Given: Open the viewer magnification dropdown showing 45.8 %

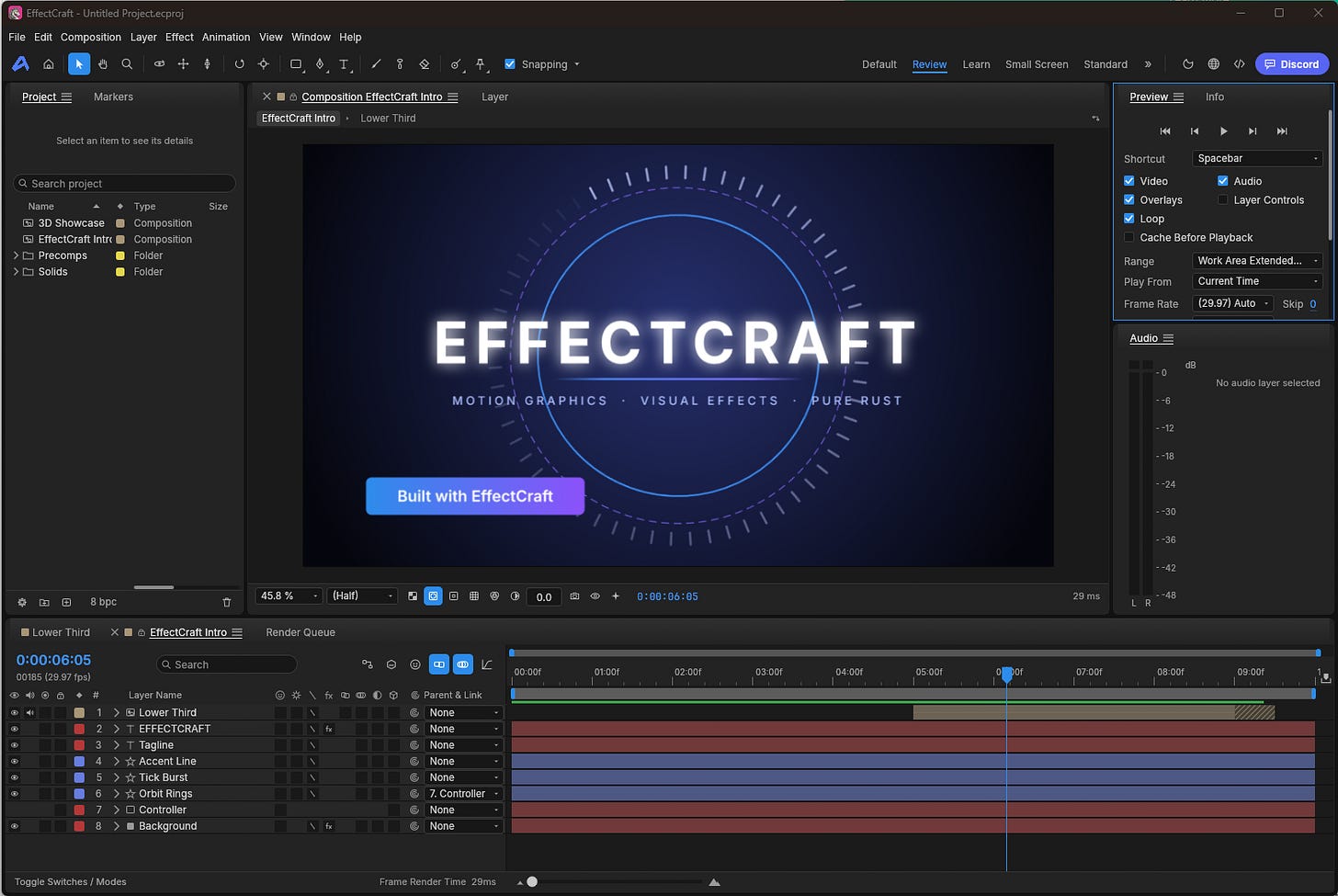Looking at the screenshot, I should click(289, 596).
